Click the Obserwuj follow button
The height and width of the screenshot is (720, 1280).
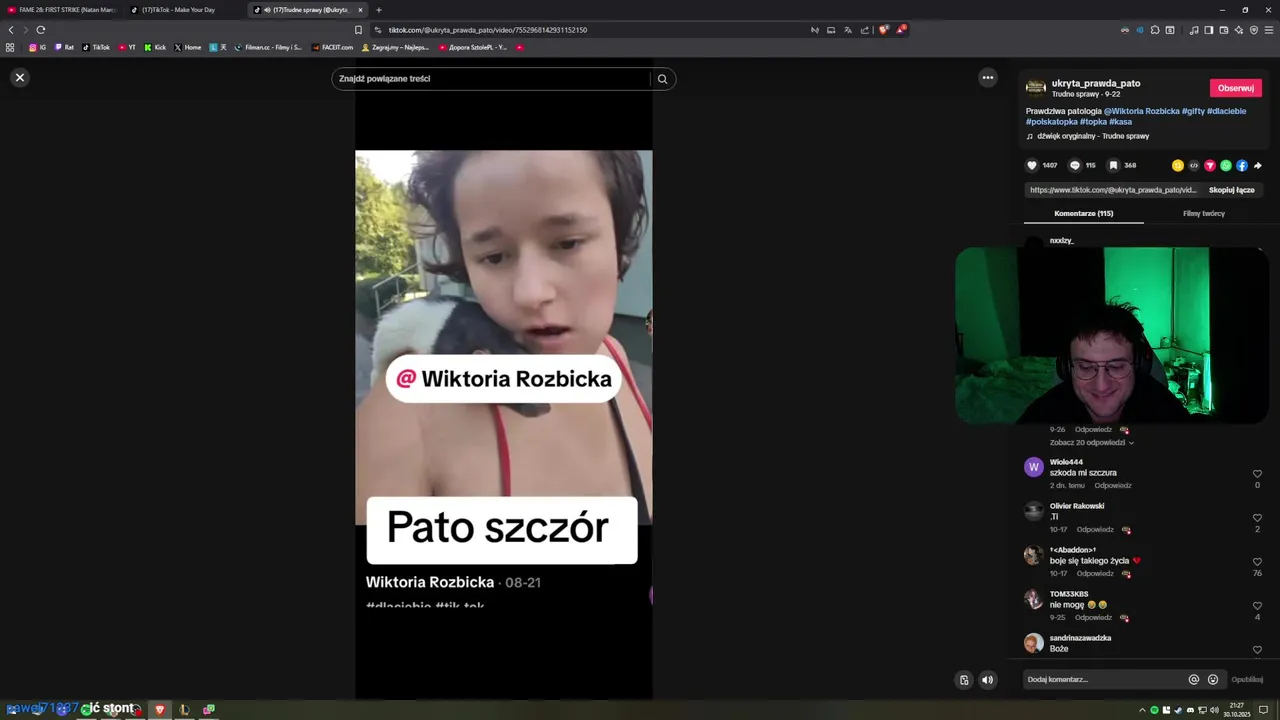coord(1235,88)
